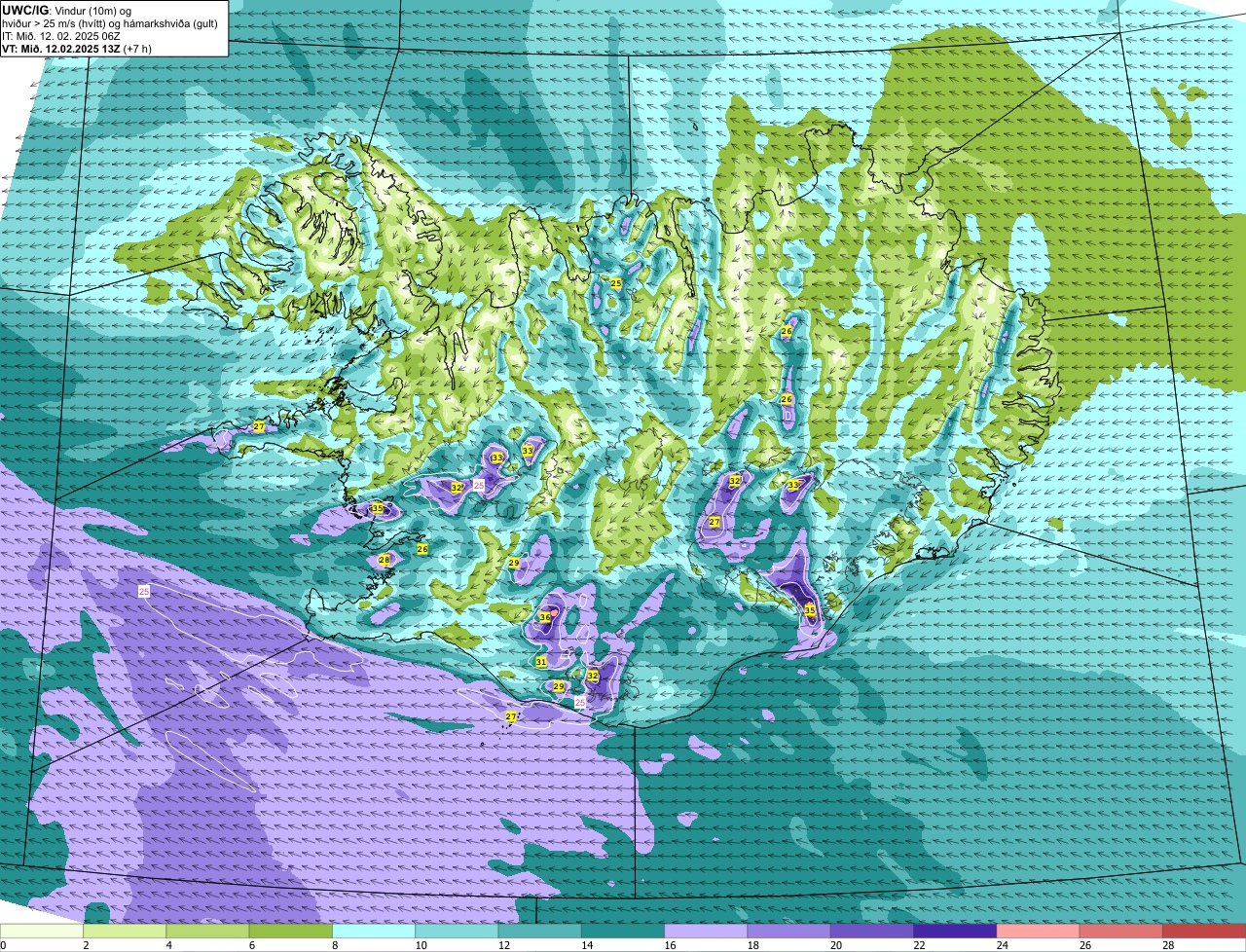
Task: Click the 24–26 m/s light pink legend swatch
Action: (1039, 932)
